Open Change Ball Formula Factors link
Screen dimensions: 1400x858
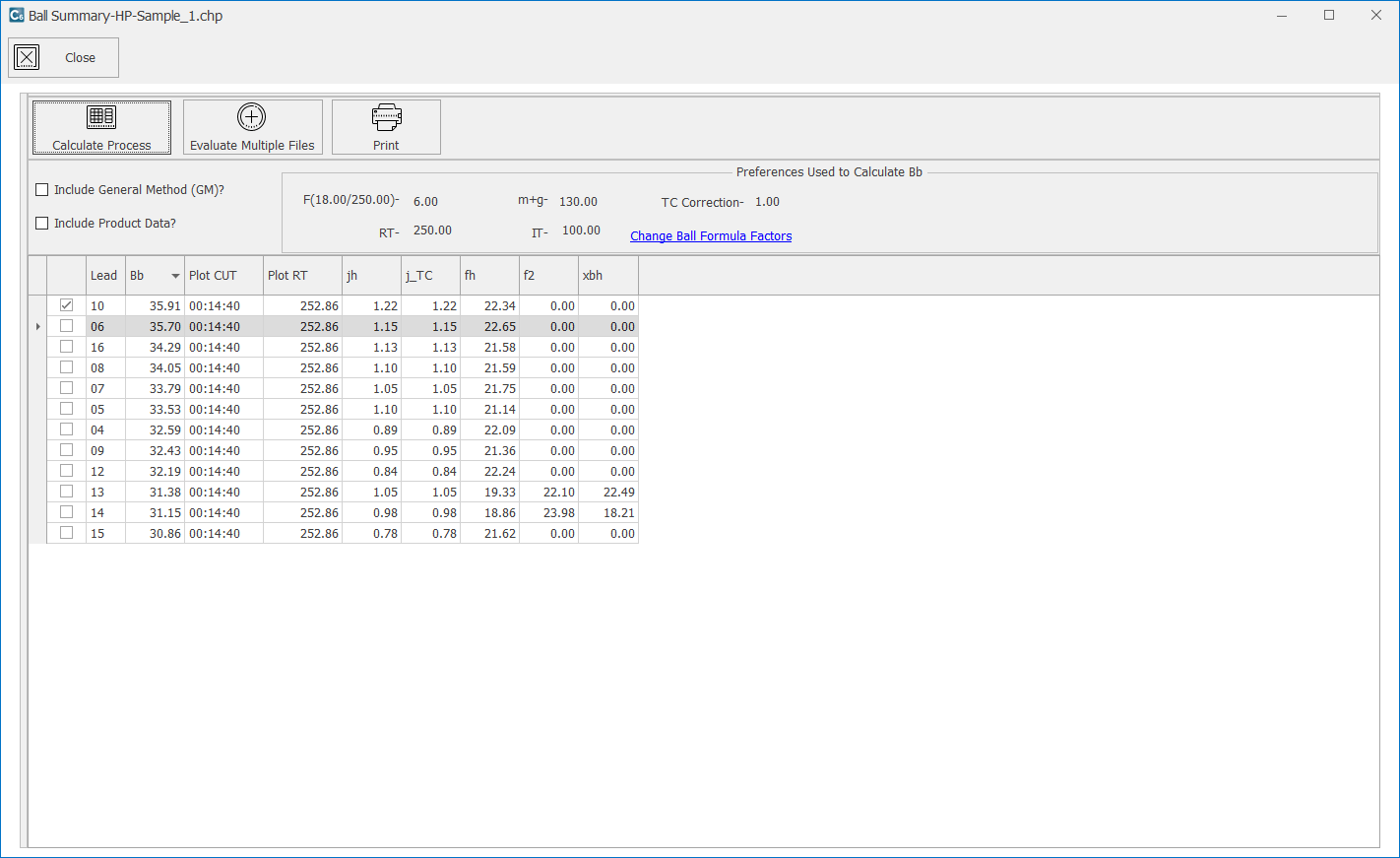tap(711, 236)
